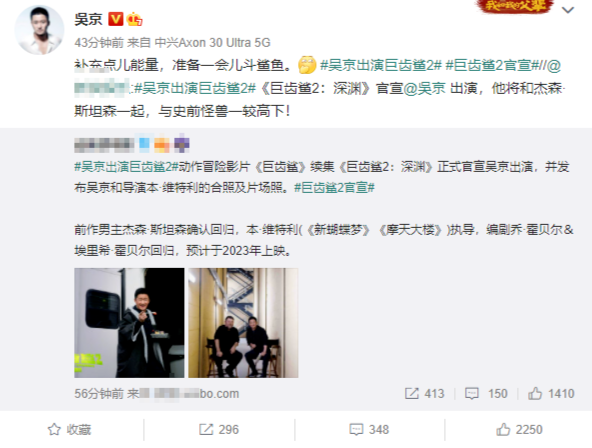Toggle 收藏 favorite star
This screenshot has width=592, height=448.
pyautogui.click(x=69, y=430)
